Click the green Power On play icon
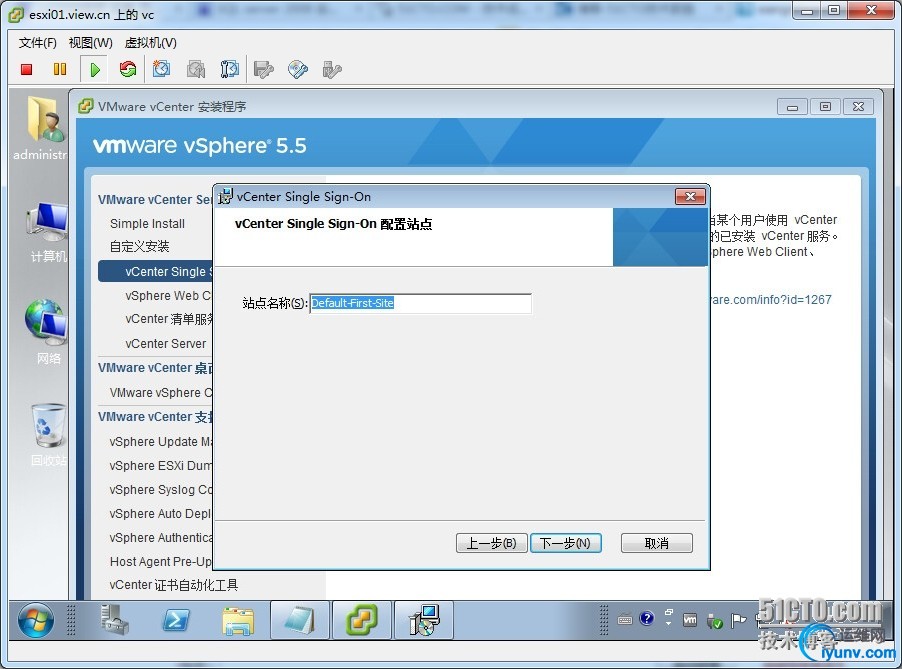Viewport: 902px width, 669px height. 95,70
